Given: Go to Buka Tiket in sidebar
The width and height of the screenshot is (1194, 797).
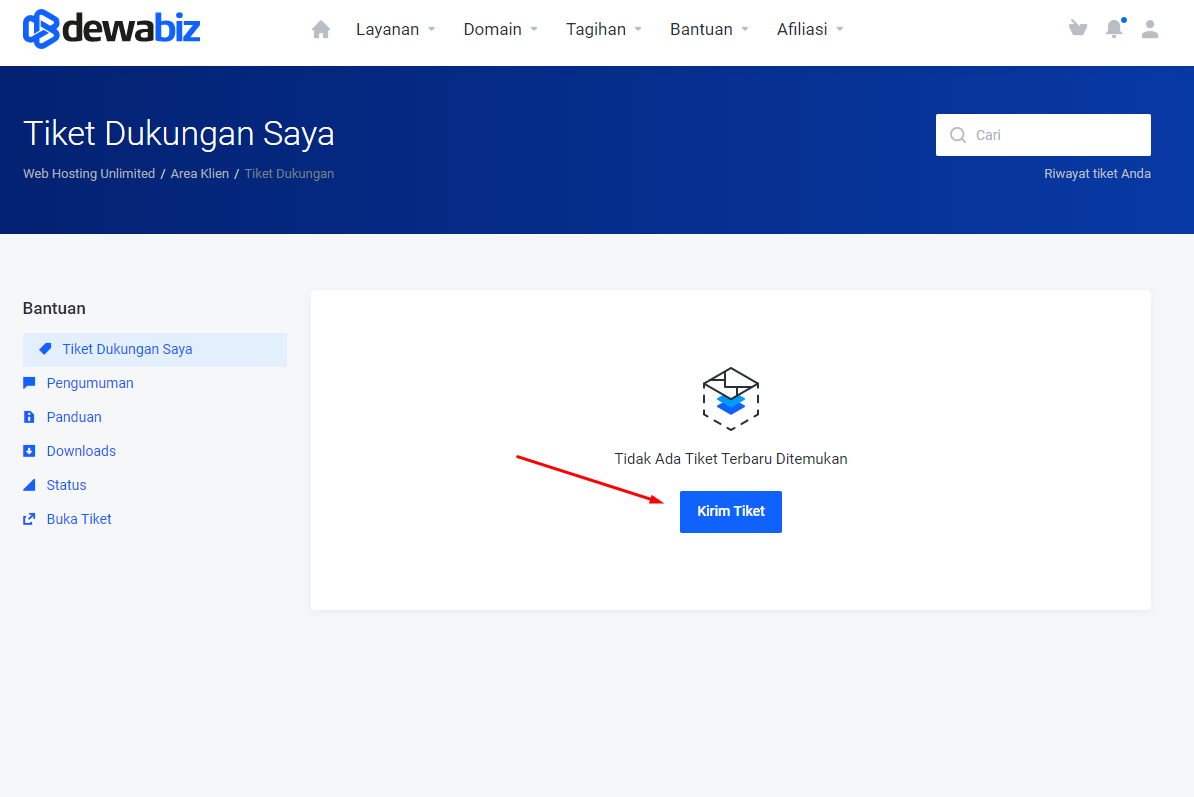Looking at the screenshot, I should pyautogui.click(x=79, y=519).
